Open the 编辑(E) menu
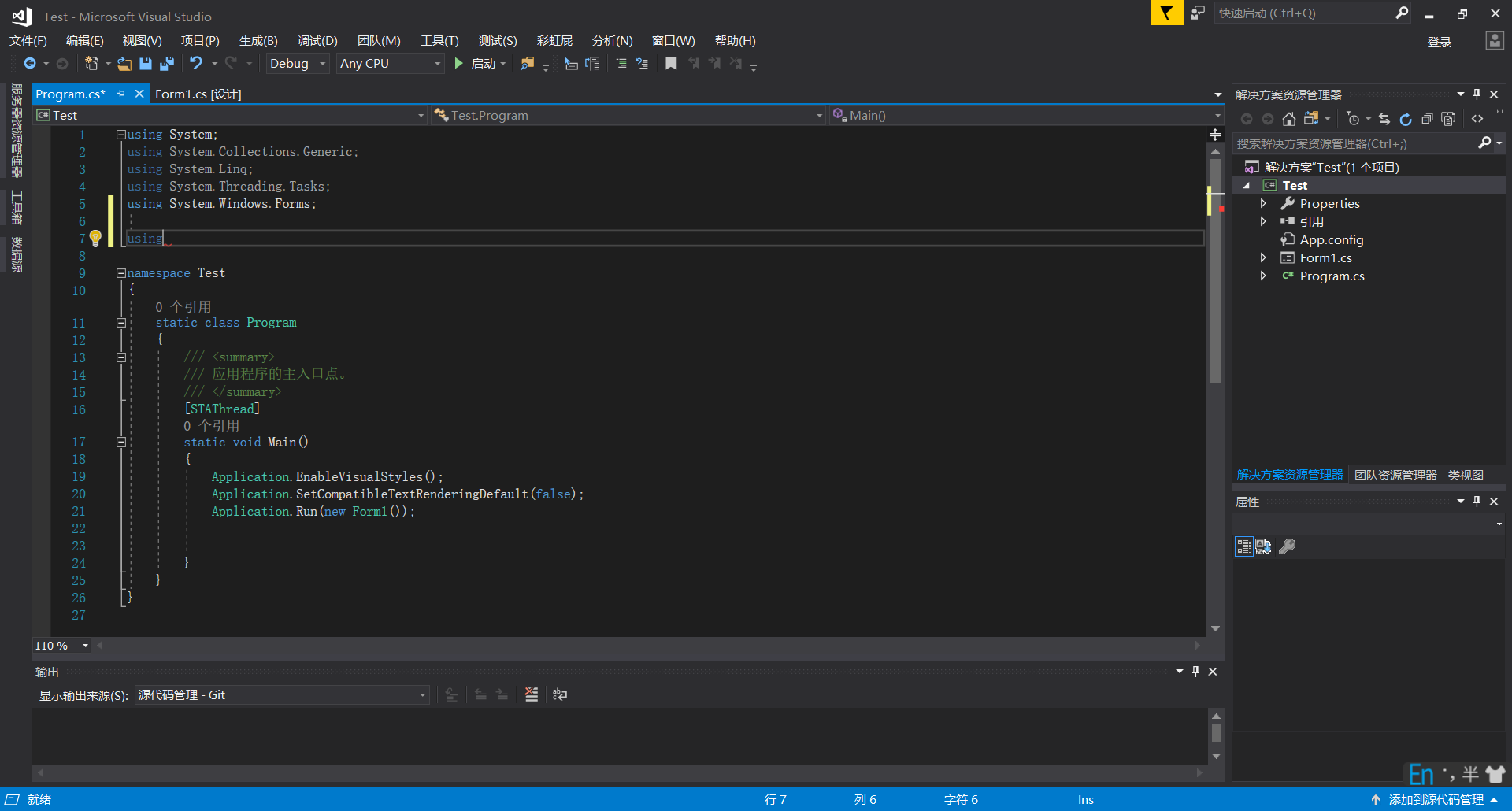The width and height of the screenshot is (1512, 811). tap(85, 40)
